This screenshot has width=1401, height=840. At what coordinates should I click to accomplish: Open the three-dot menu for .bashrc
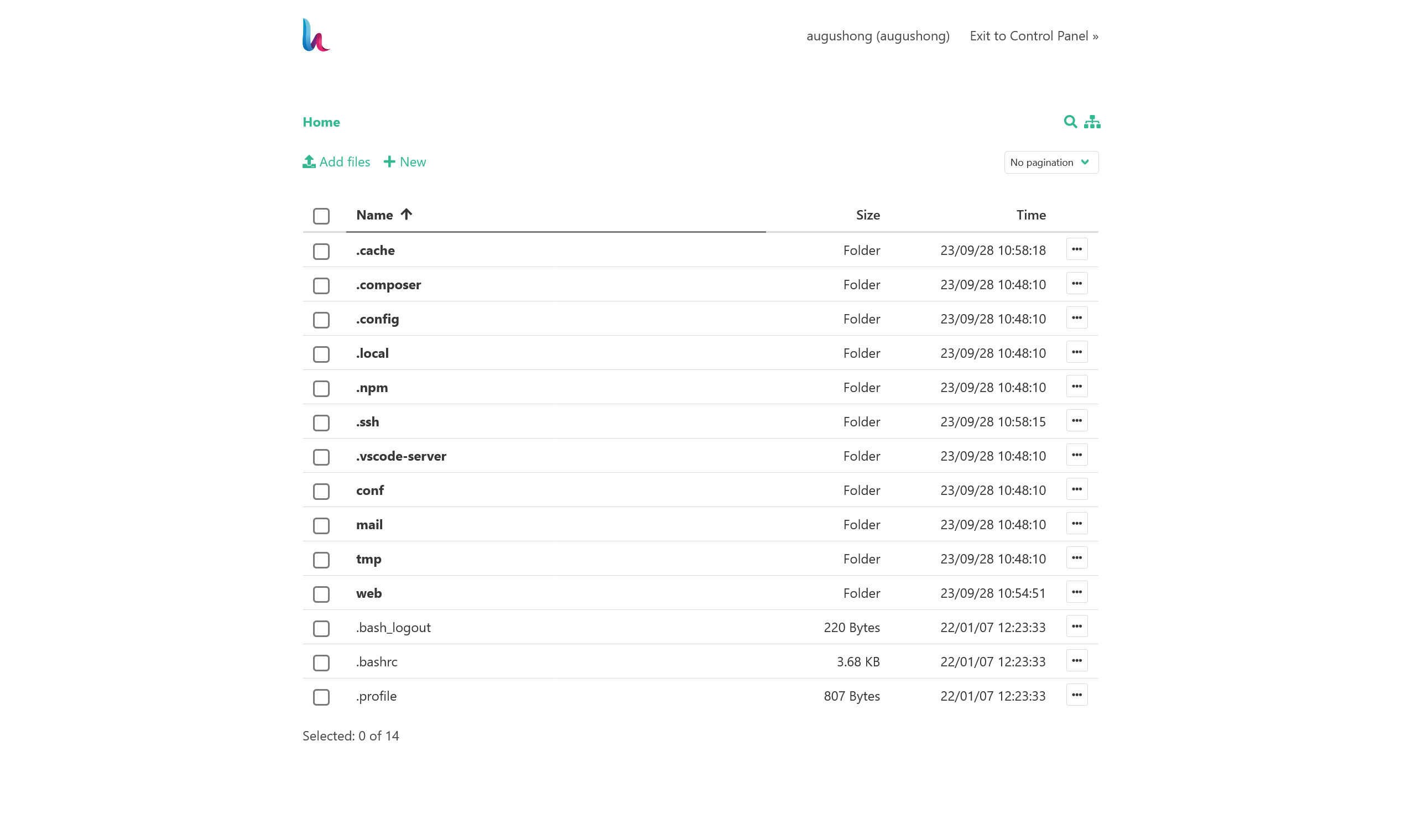click(1076, 661)
